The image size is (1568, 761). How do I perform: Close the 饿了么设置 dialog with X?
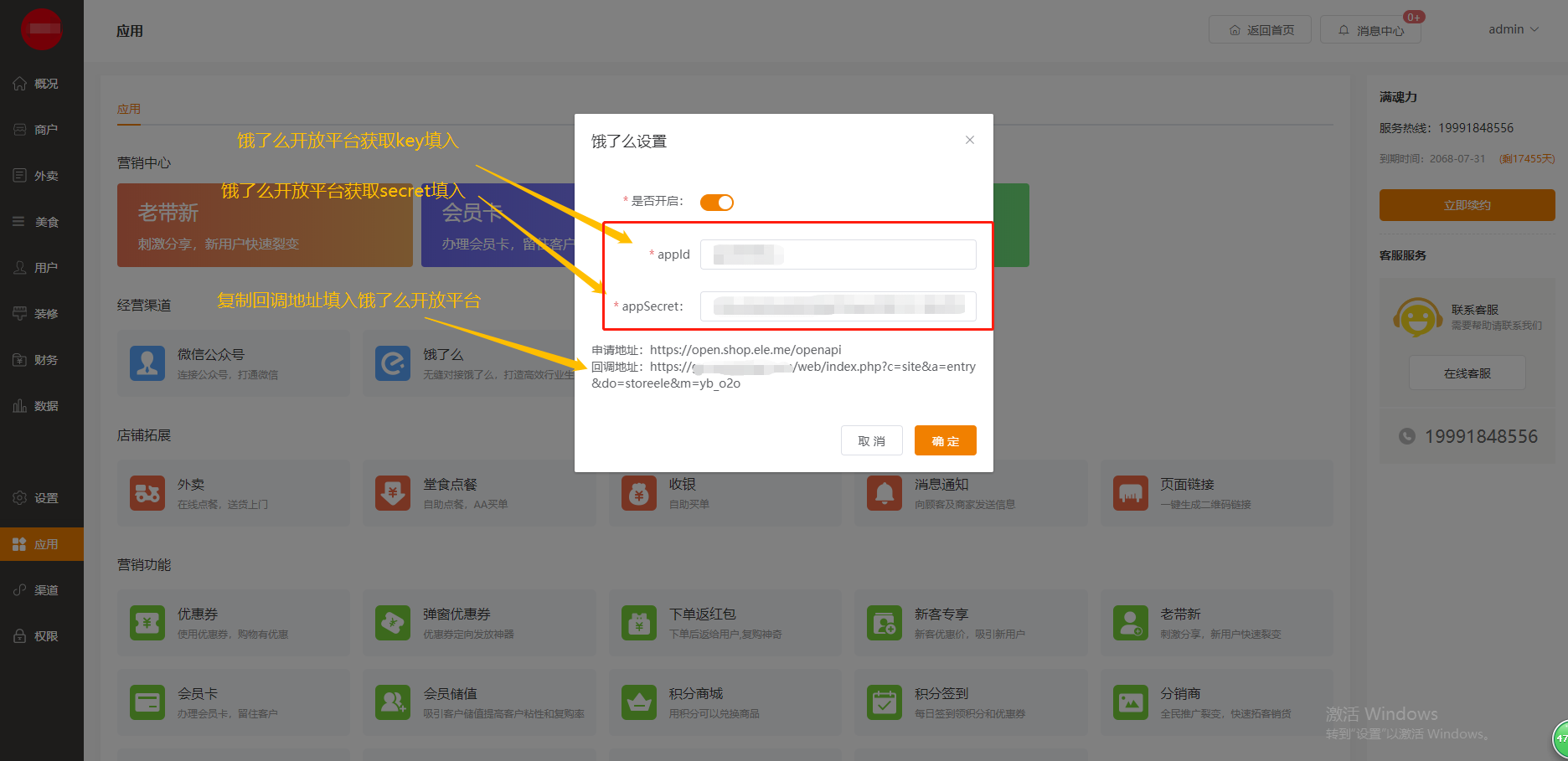(x=969, y=140)
